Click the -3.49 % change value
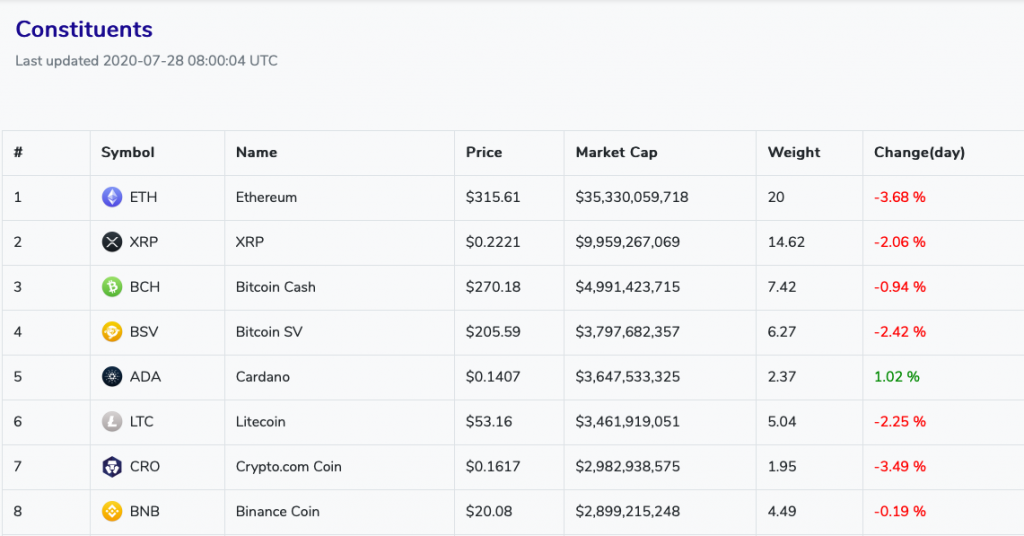 coord(900,467)
